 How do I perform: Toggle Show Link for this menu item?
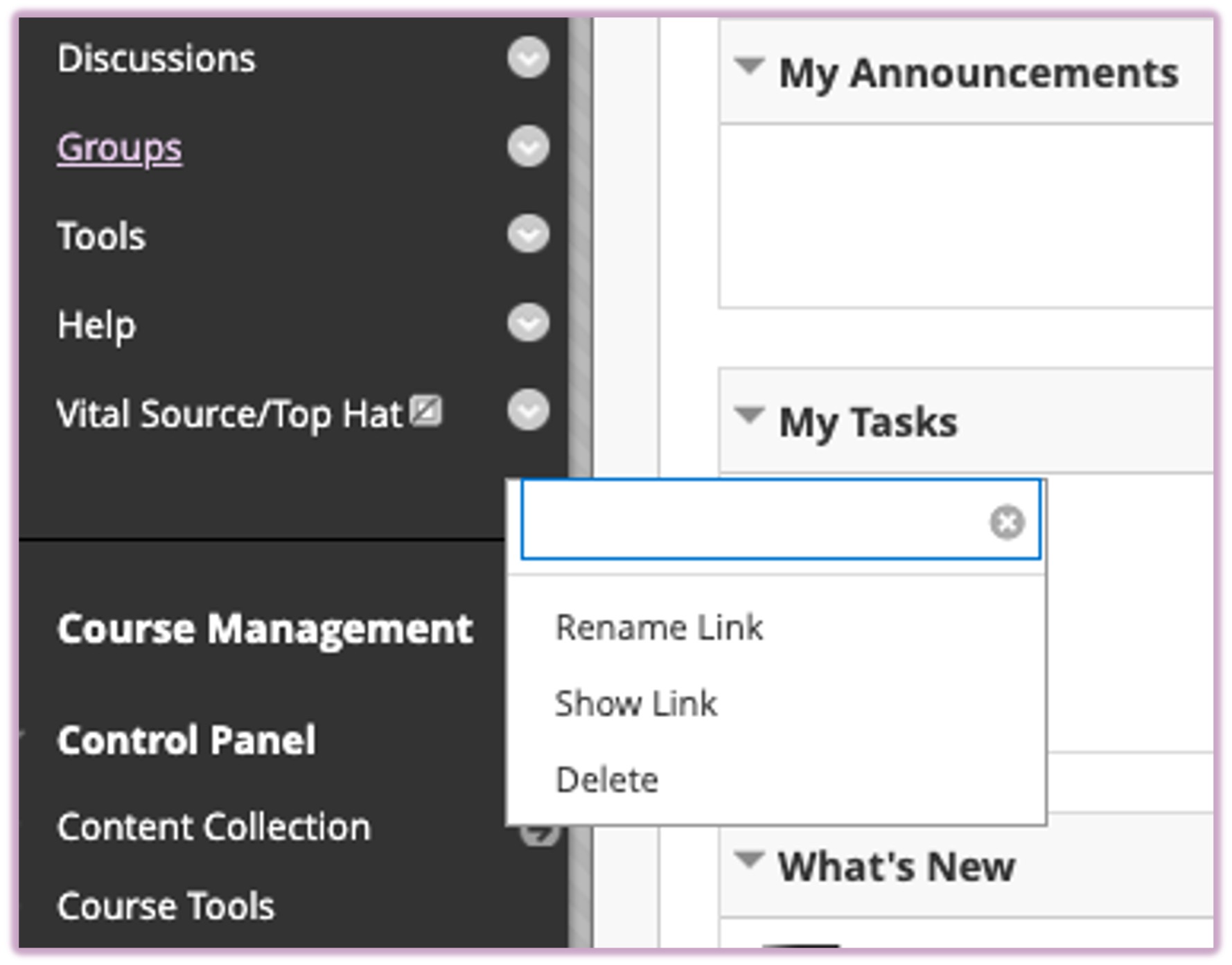click(x=636, y=703)
